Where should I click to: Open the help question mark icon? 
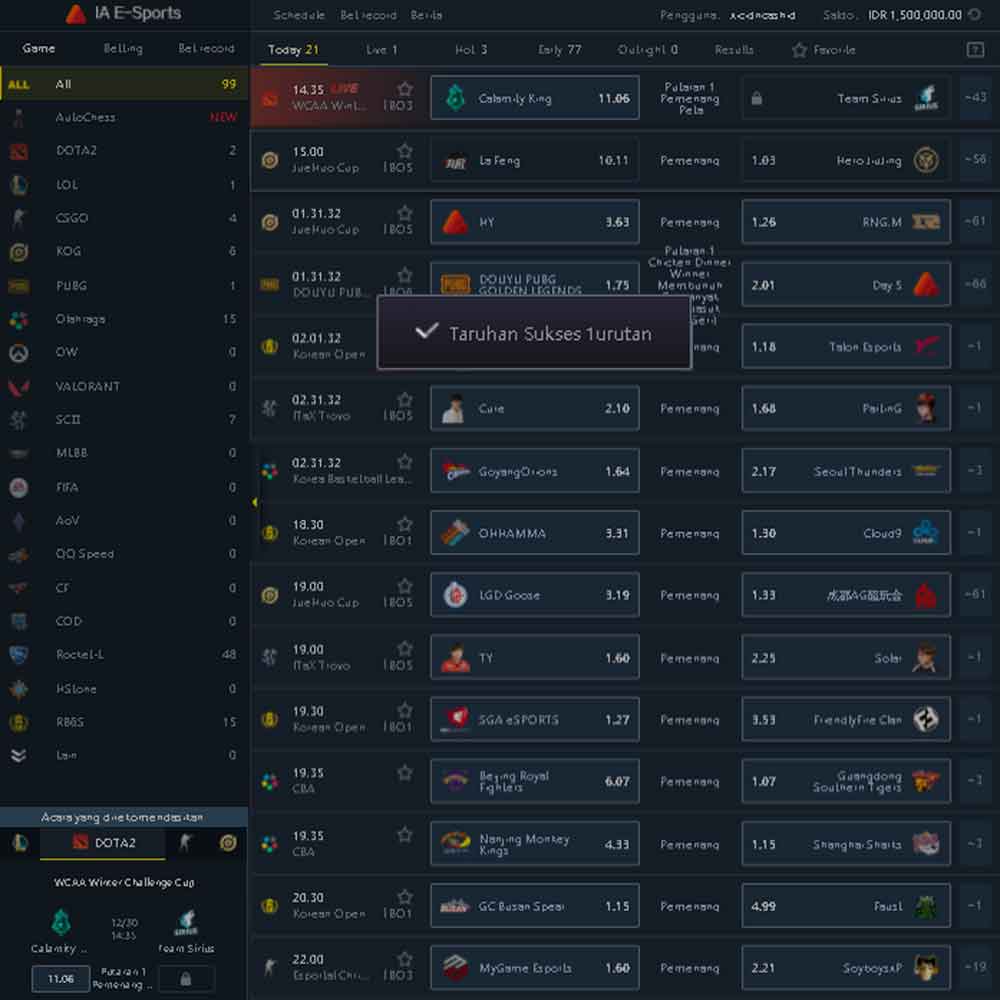(975, 50)
